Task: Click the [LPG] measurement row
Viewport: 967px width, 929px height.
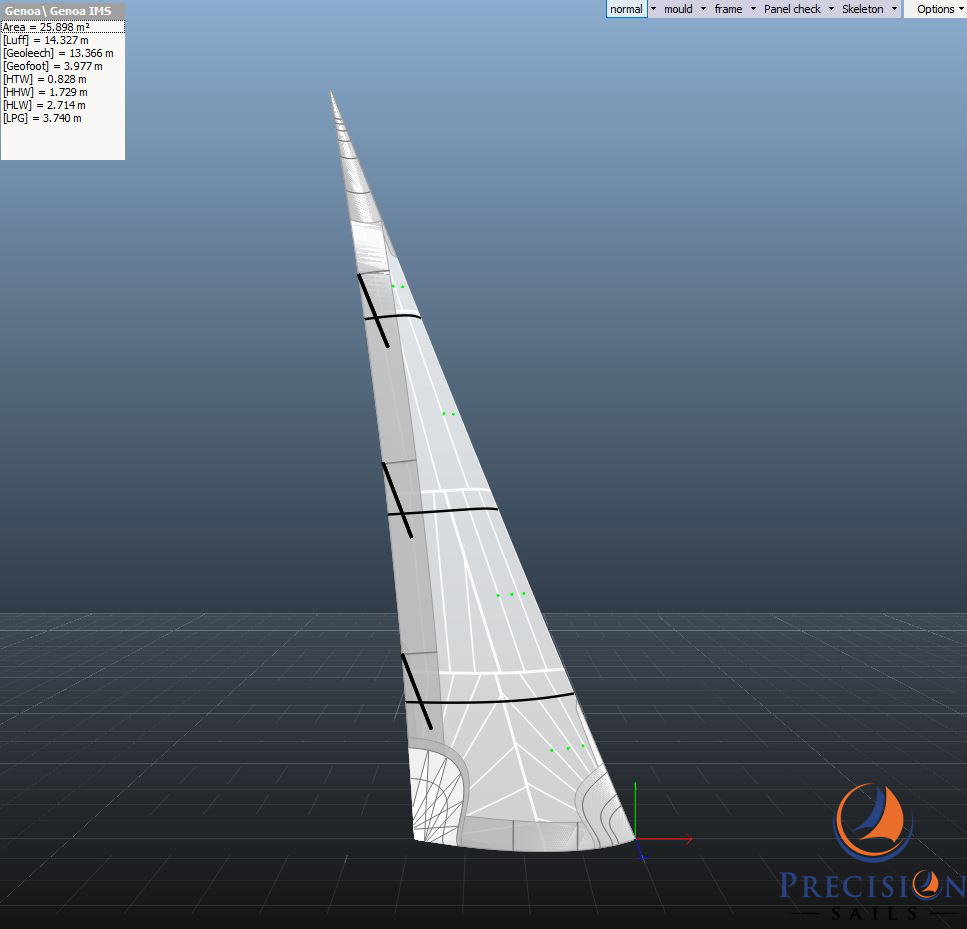Action: point(42,118)
